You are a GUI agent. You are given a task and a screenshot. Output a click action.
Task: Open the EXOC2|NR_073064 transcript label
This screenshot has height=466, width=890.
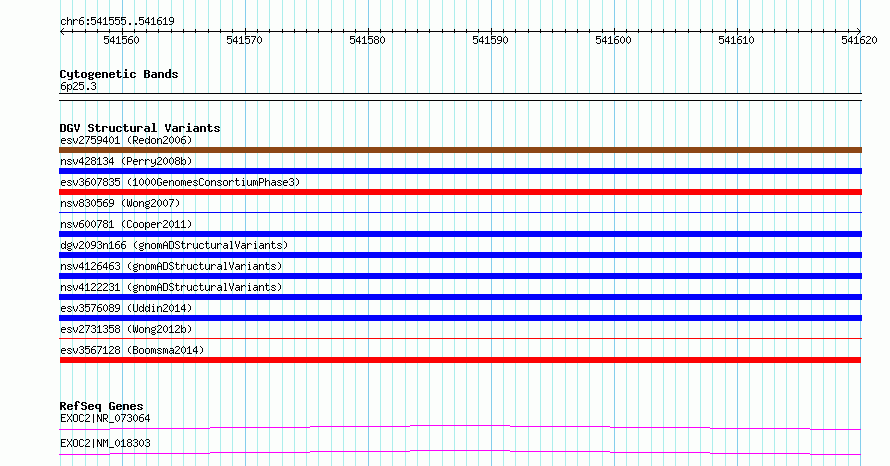pos(105,418)
